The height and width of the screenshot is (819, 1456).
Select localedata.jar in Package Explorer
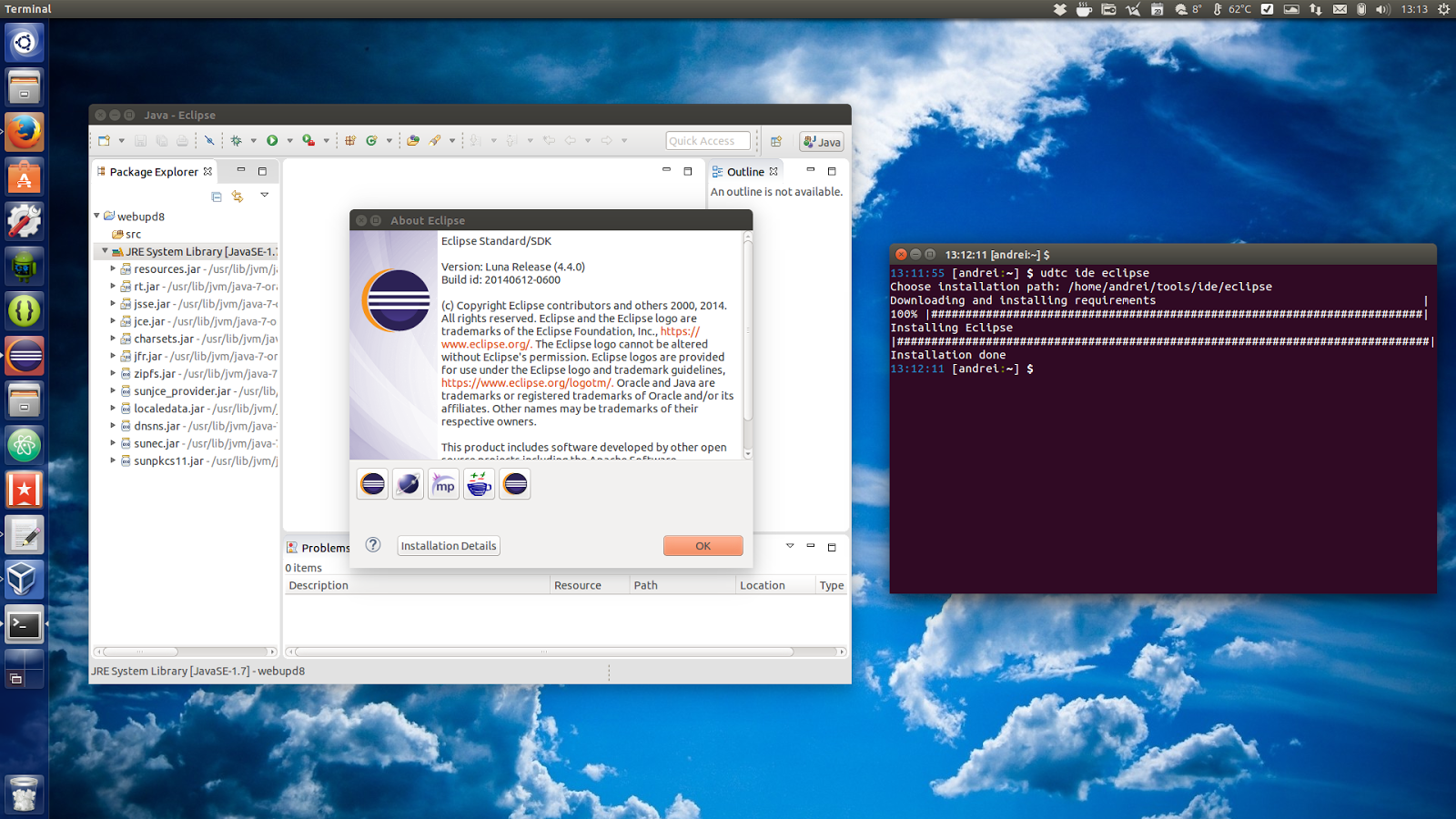coord(199,409)
